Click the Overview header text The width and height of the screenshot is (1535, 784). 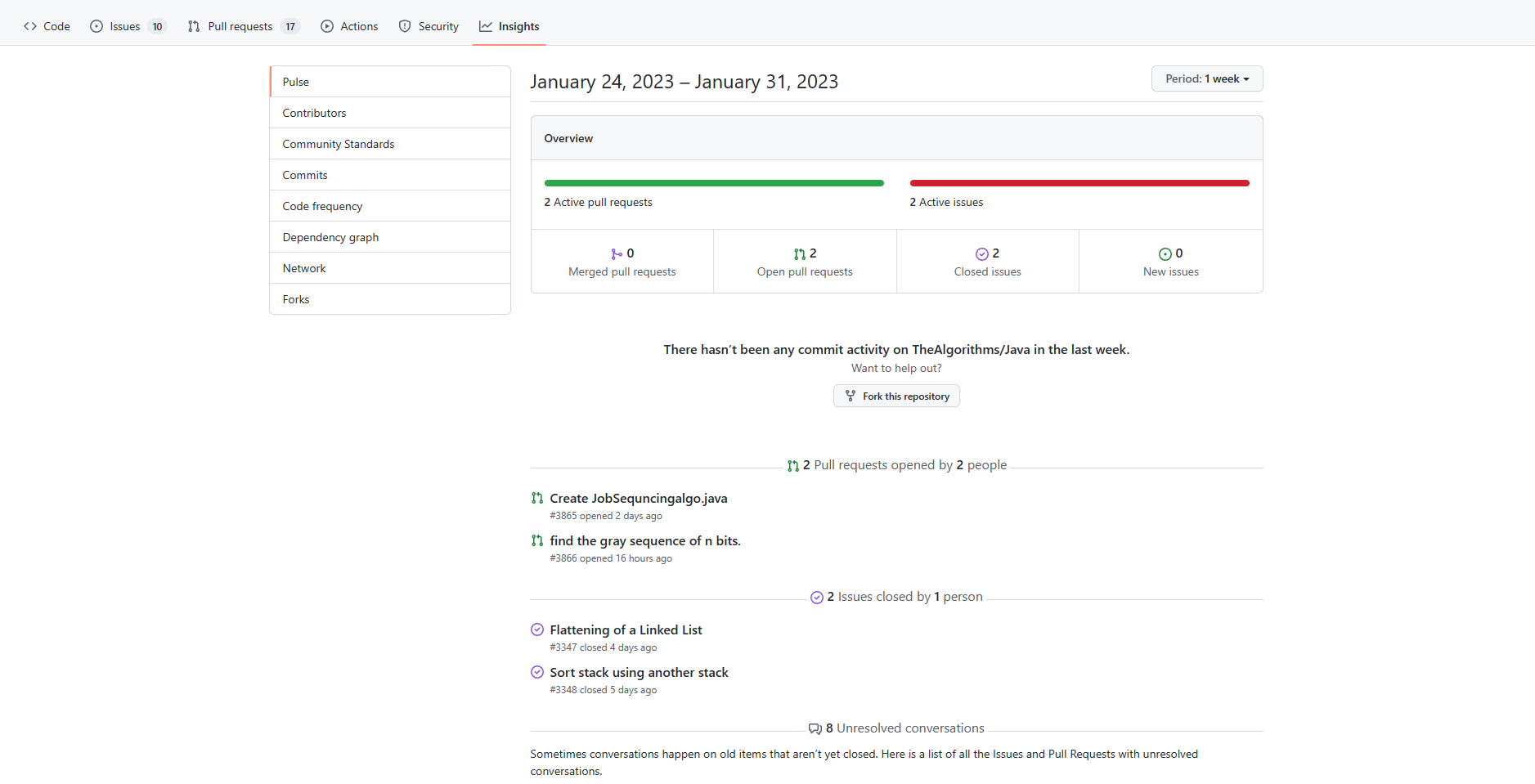pos(568,138)
